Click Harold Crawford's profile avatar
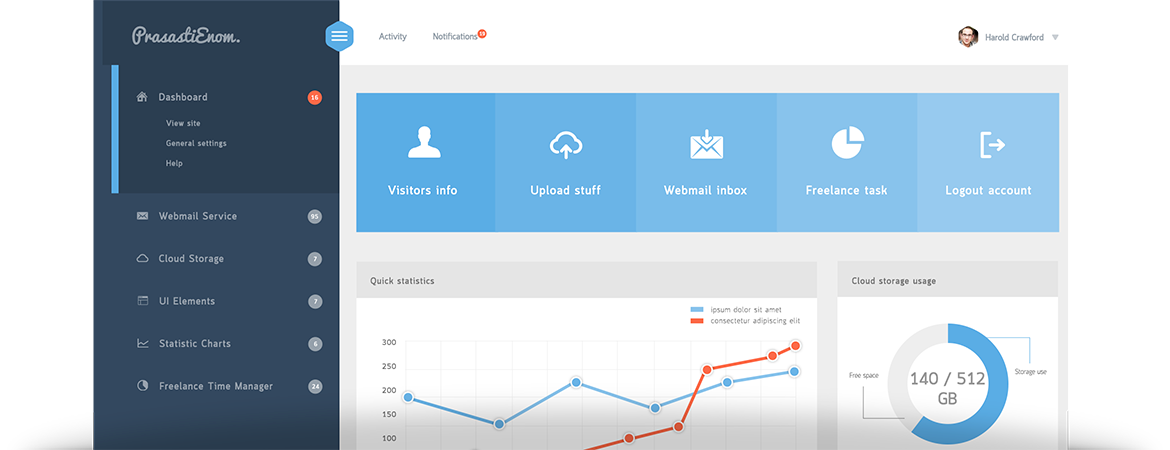The image size is (1170, 450). pos(967,37)
